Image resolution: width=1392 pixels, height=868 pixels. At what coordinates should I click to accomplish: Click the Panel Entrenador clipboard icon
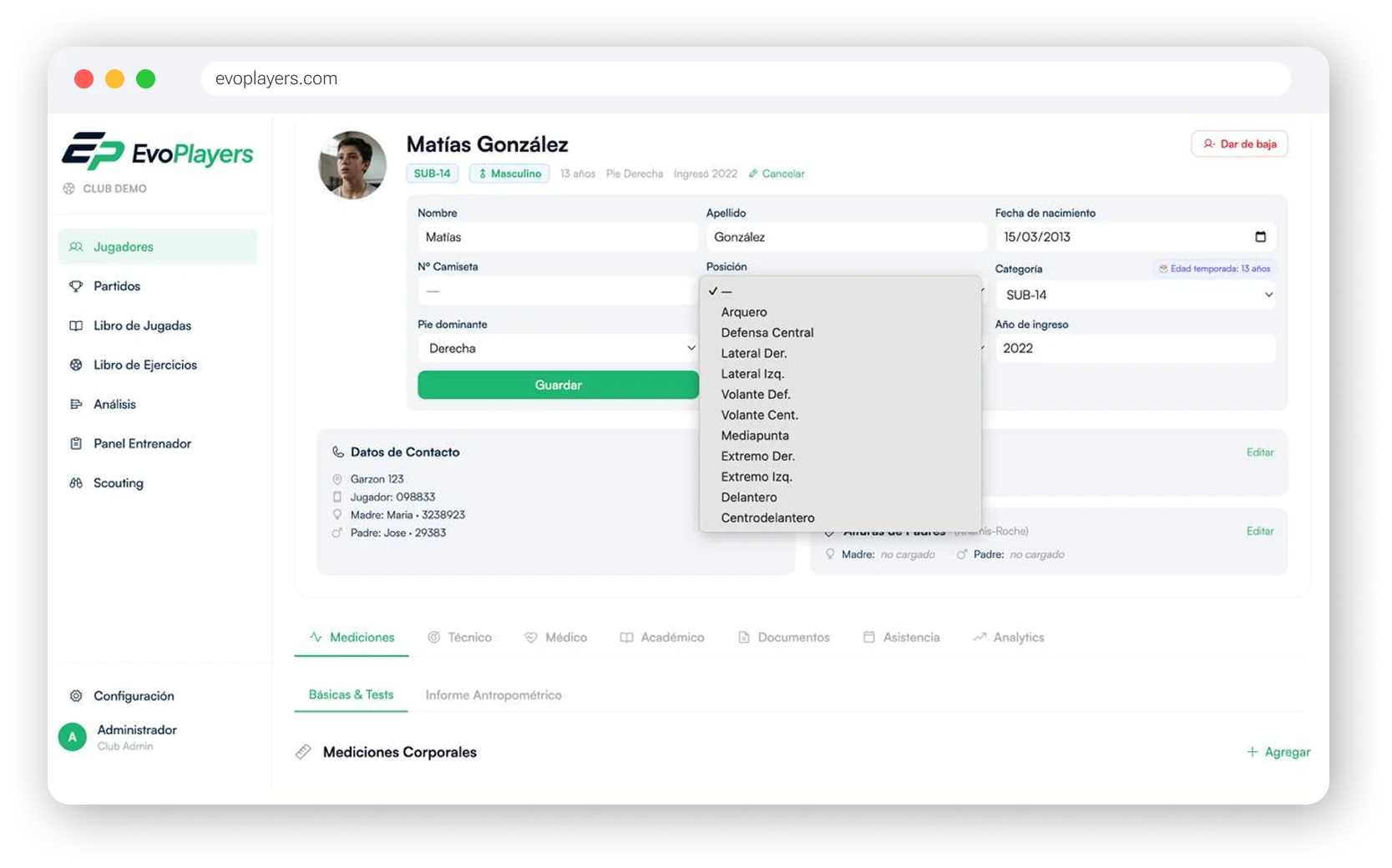pyautogui.click(x=76, y=443)
